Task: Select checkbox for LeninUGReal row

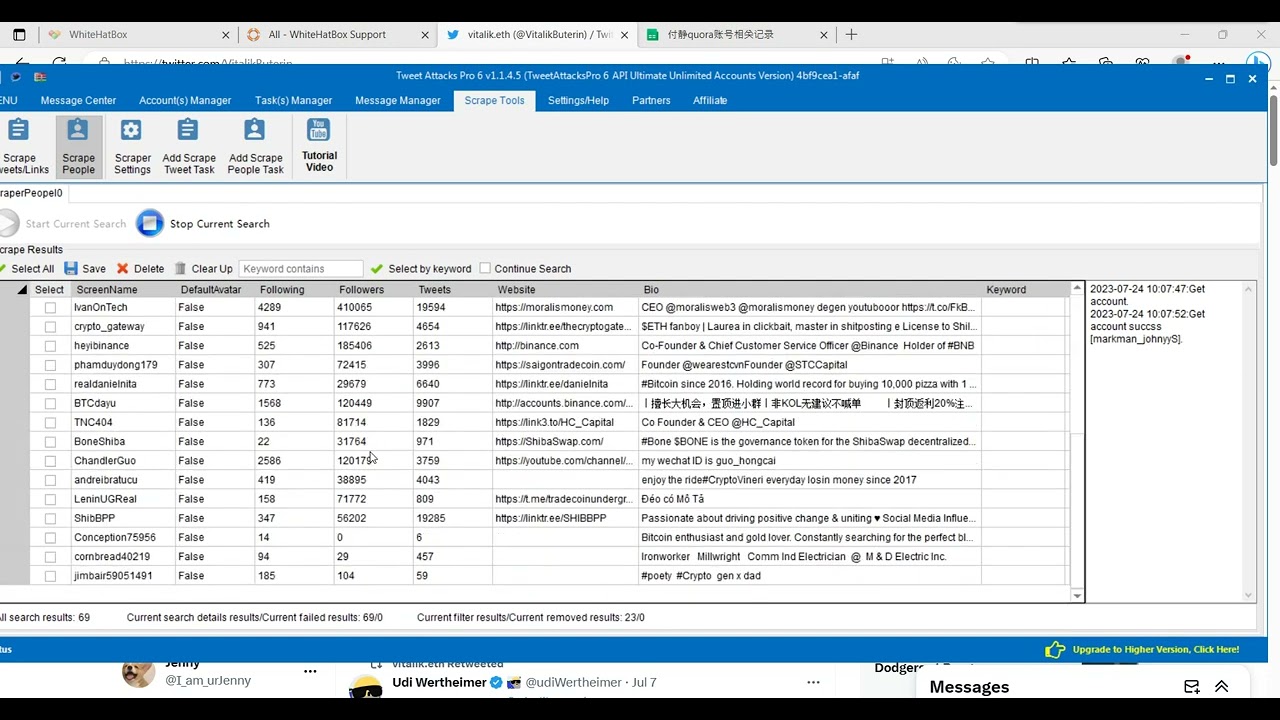Action: coord(50,499)
